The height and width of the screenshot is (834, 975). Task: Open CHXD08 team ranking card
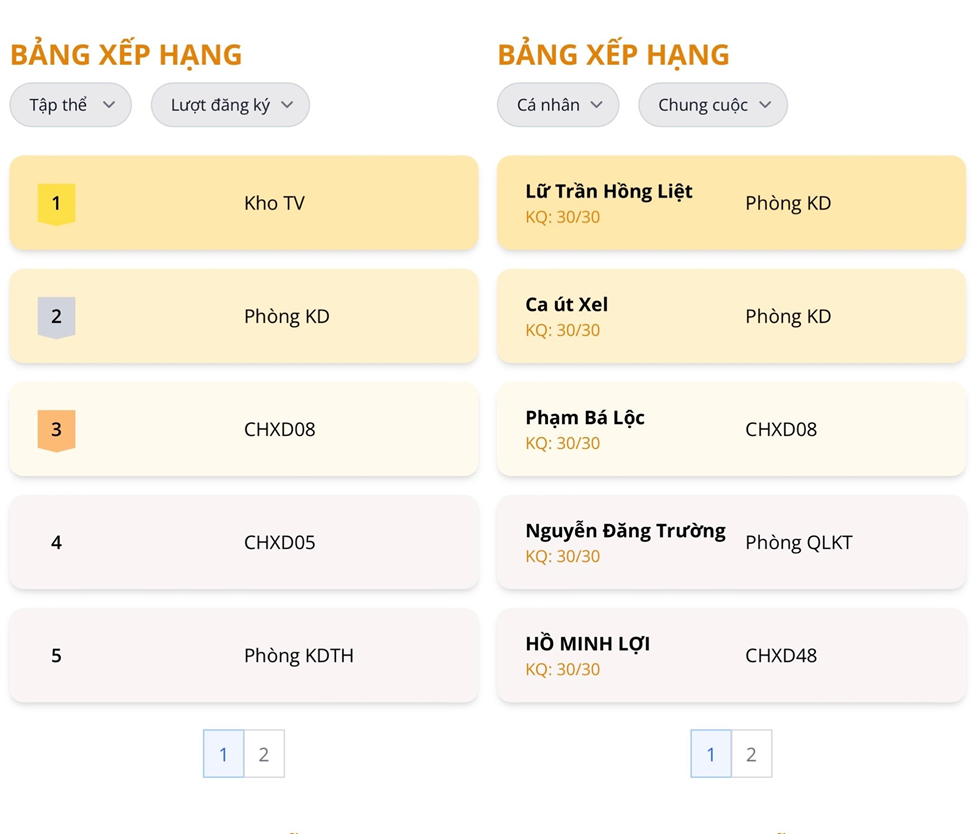pyautogui.click(x=244, y=429)
